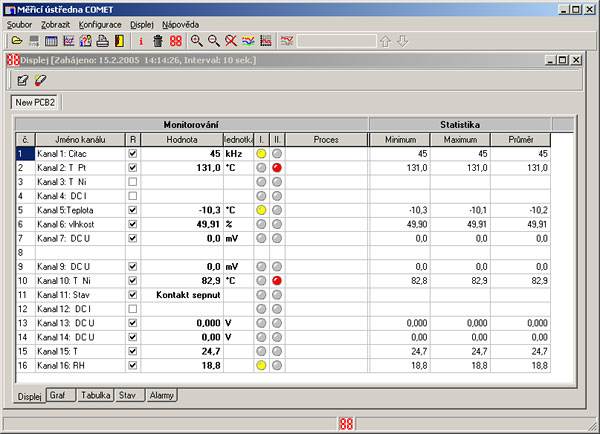
Task: Open the Soubor menu
Action: 19,22
